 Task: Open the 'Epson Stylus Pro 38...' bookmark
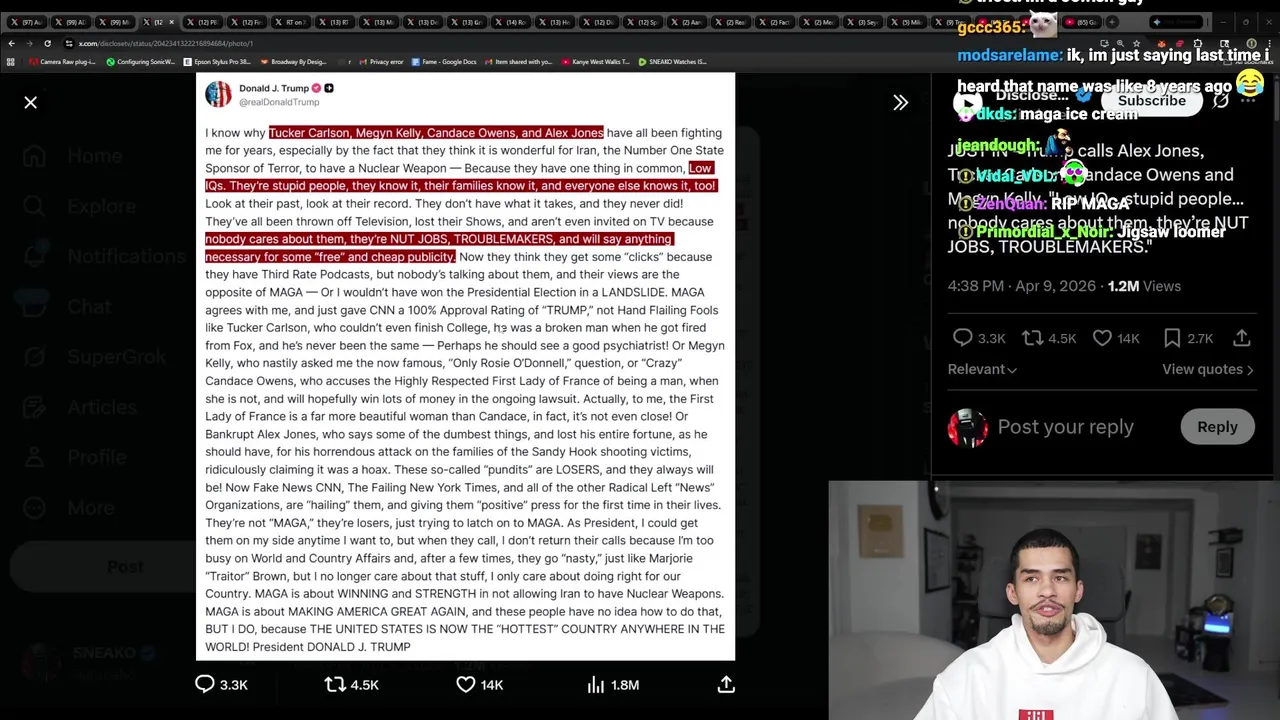216,62
